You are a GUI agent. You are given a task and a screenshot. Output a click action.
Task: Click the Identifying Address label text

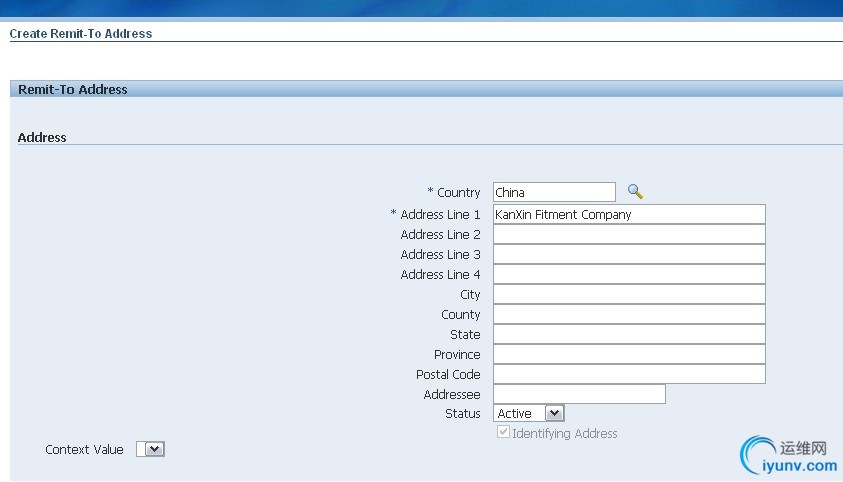[565, 434]
